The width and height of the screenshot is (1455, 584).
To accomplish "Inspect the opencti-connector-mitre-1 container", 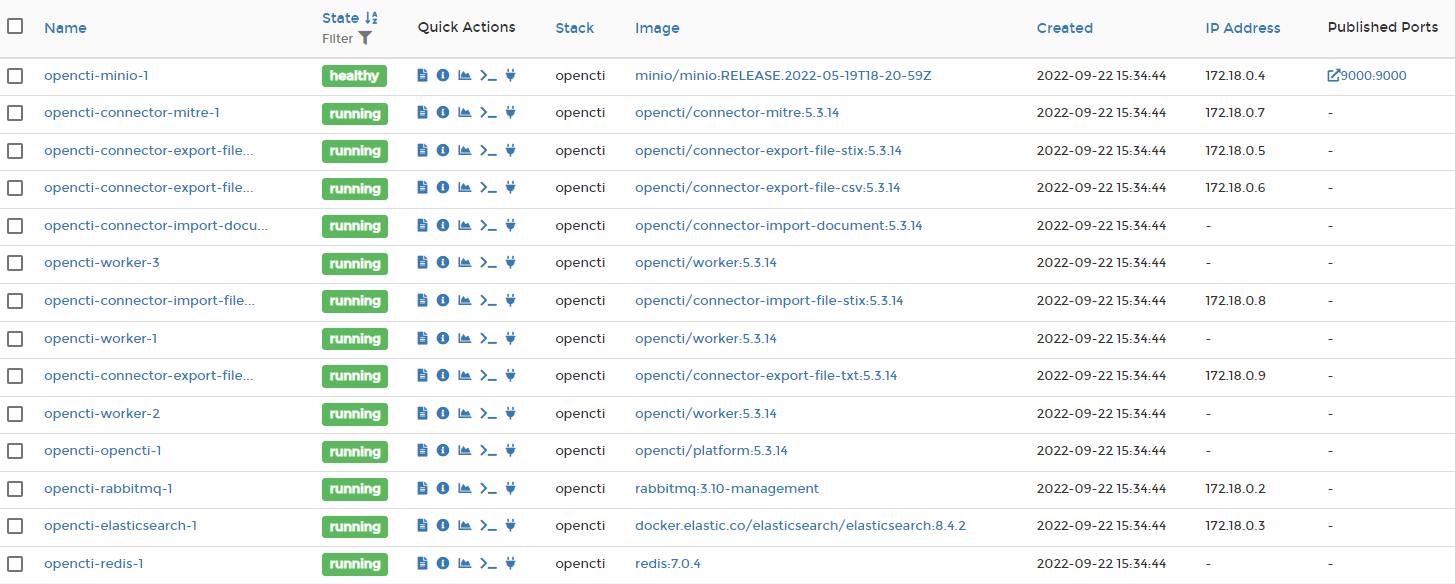I will (x=442, y=112).
